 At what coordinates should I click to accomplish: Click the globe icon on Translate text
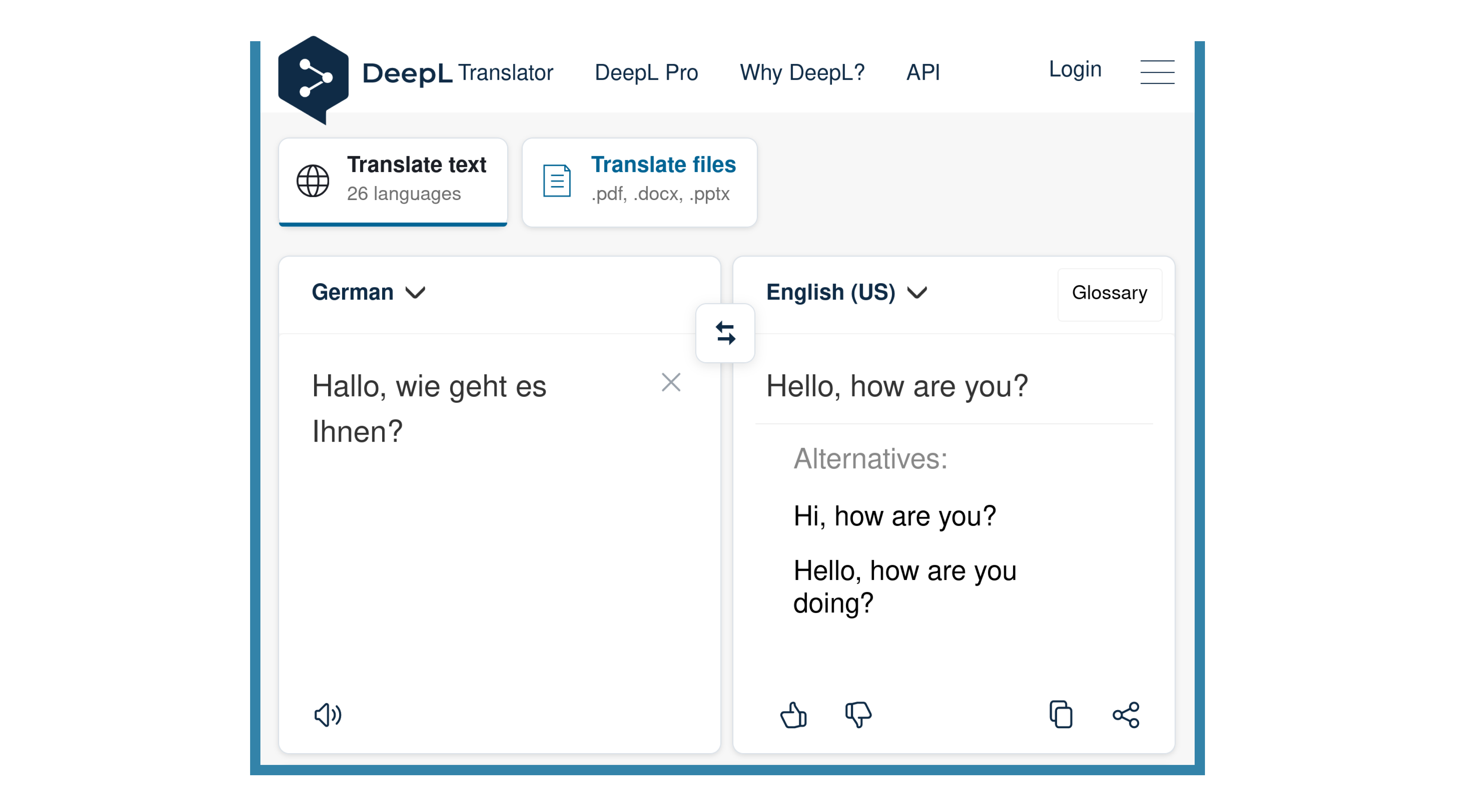[313, 181]
